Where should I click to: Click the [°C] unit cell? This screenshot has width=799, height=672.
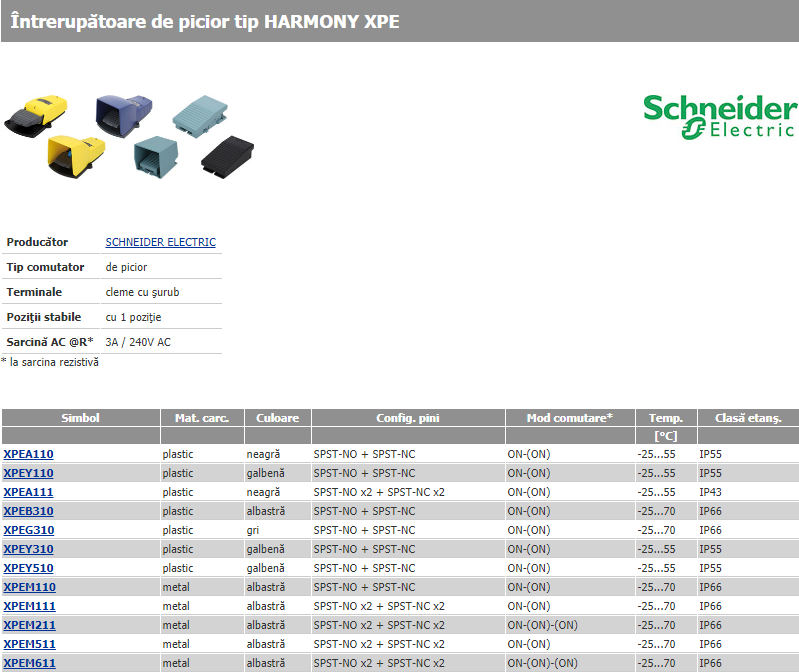(x=666, y=436)
